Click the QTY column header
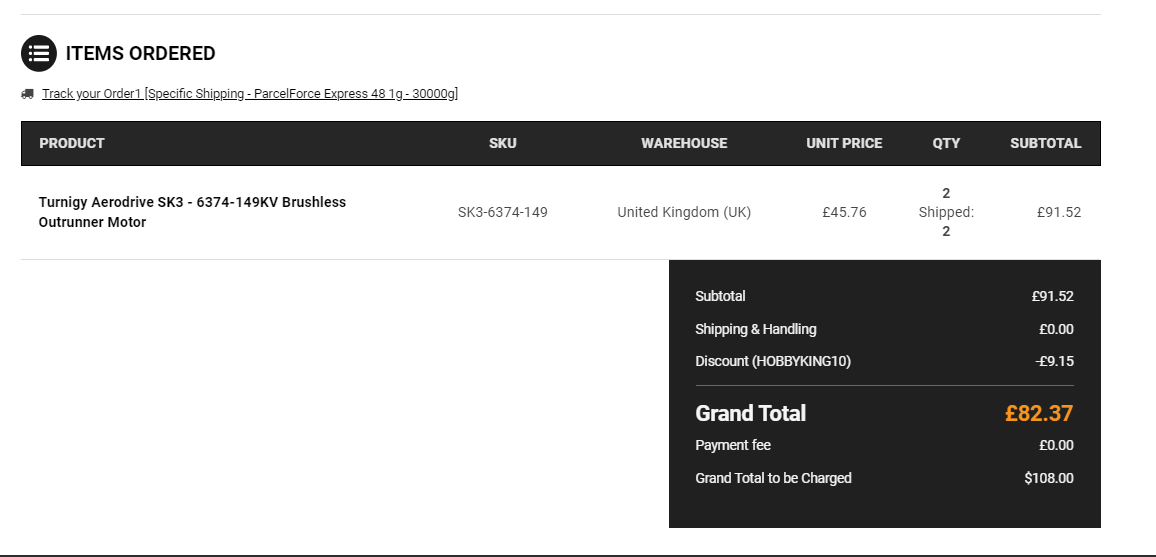The width and height of the screenshot is (1156, 557). point(946,143)
